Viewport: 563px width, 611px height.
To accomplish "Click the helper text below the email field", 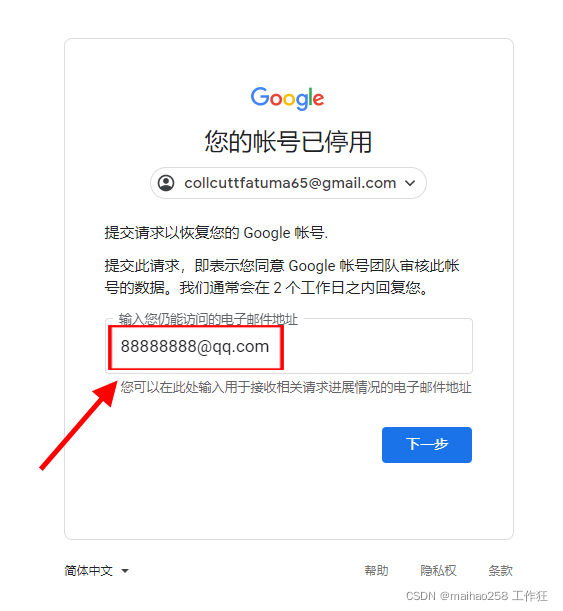I will pyautogui.click(x=296, y=387).
